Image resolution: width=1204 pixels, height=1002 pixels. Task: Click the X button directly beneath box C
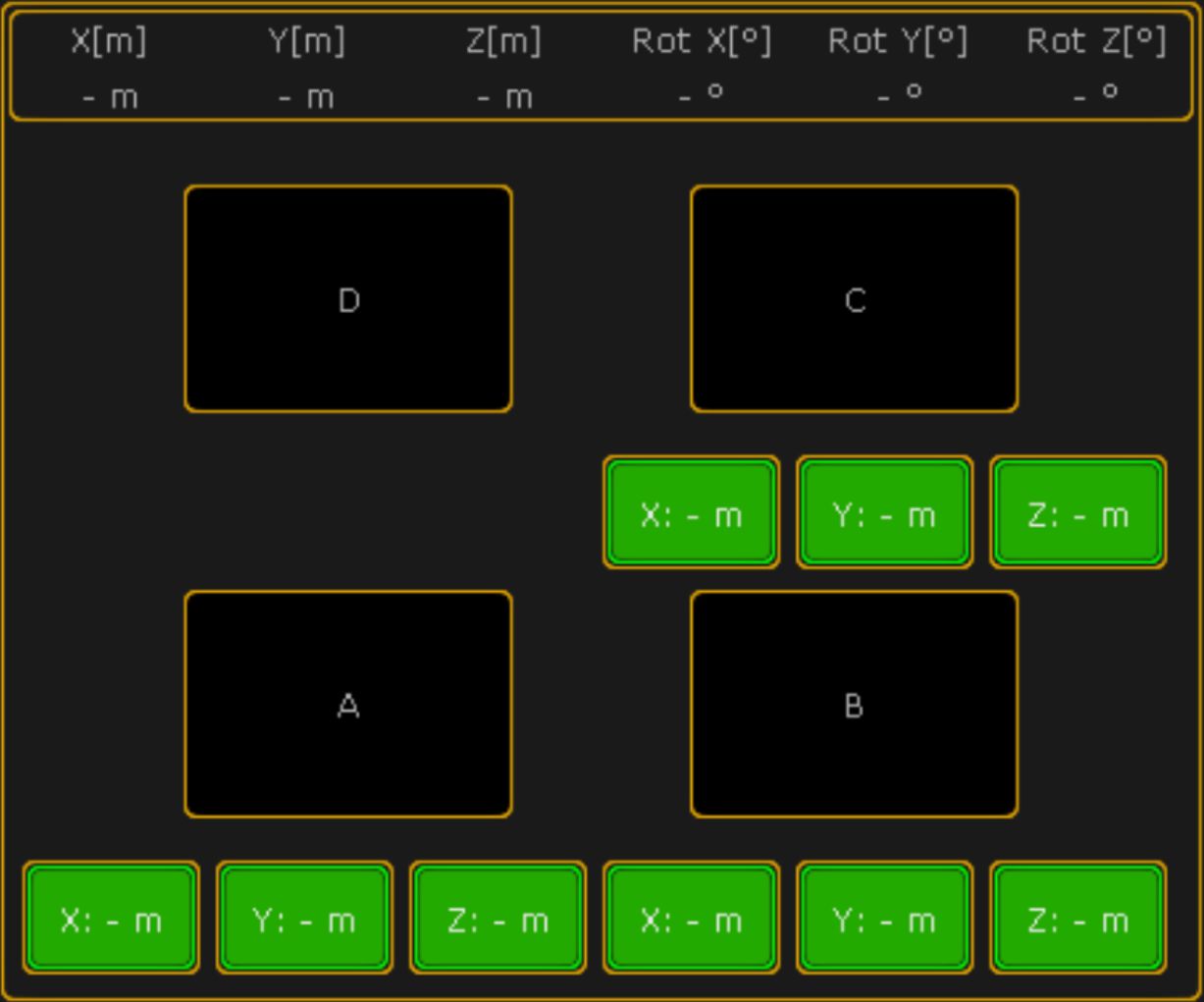coord(691,512)
